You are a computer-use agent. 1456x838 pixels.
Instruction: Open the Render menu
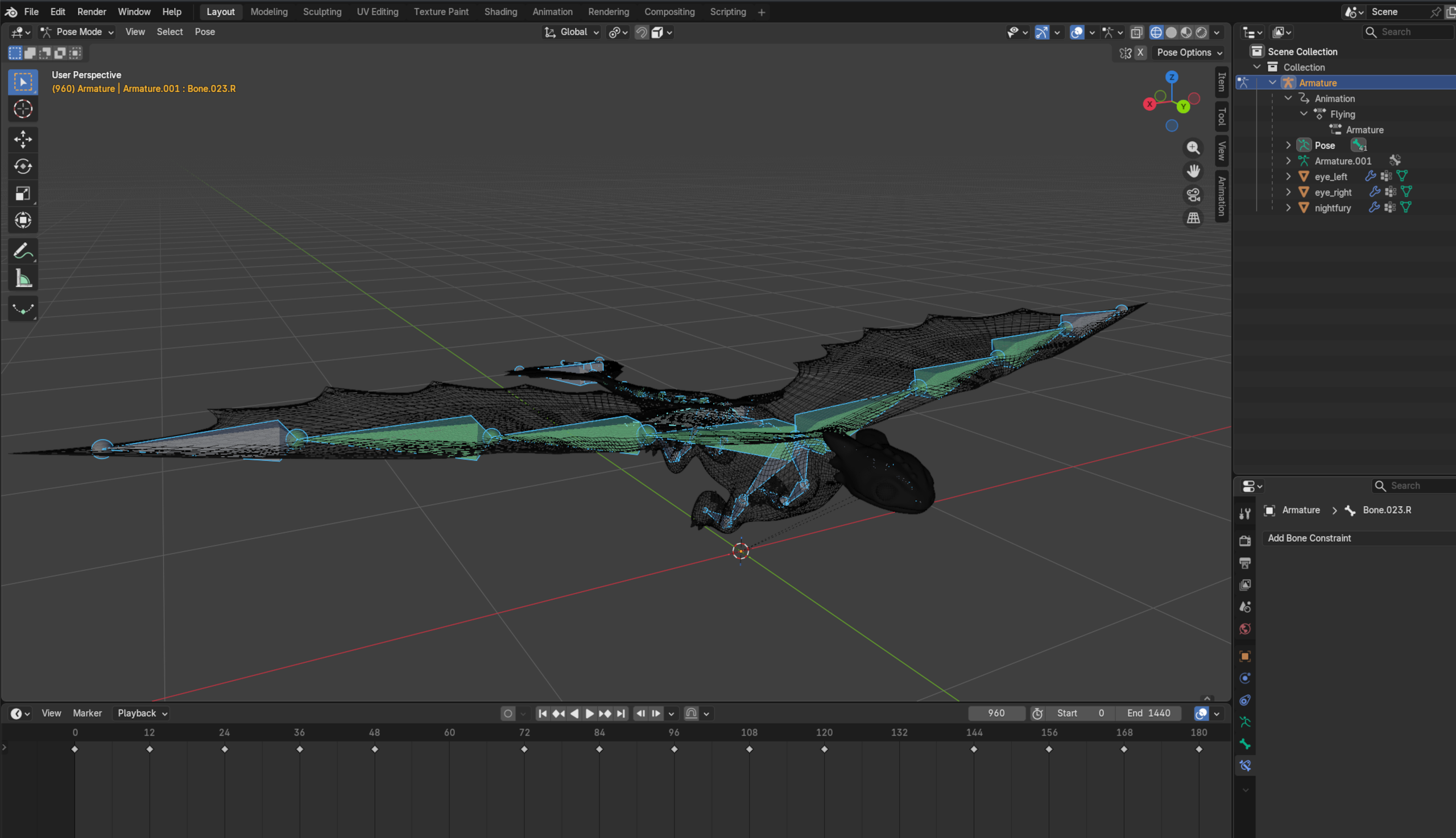tap(92, 11)
